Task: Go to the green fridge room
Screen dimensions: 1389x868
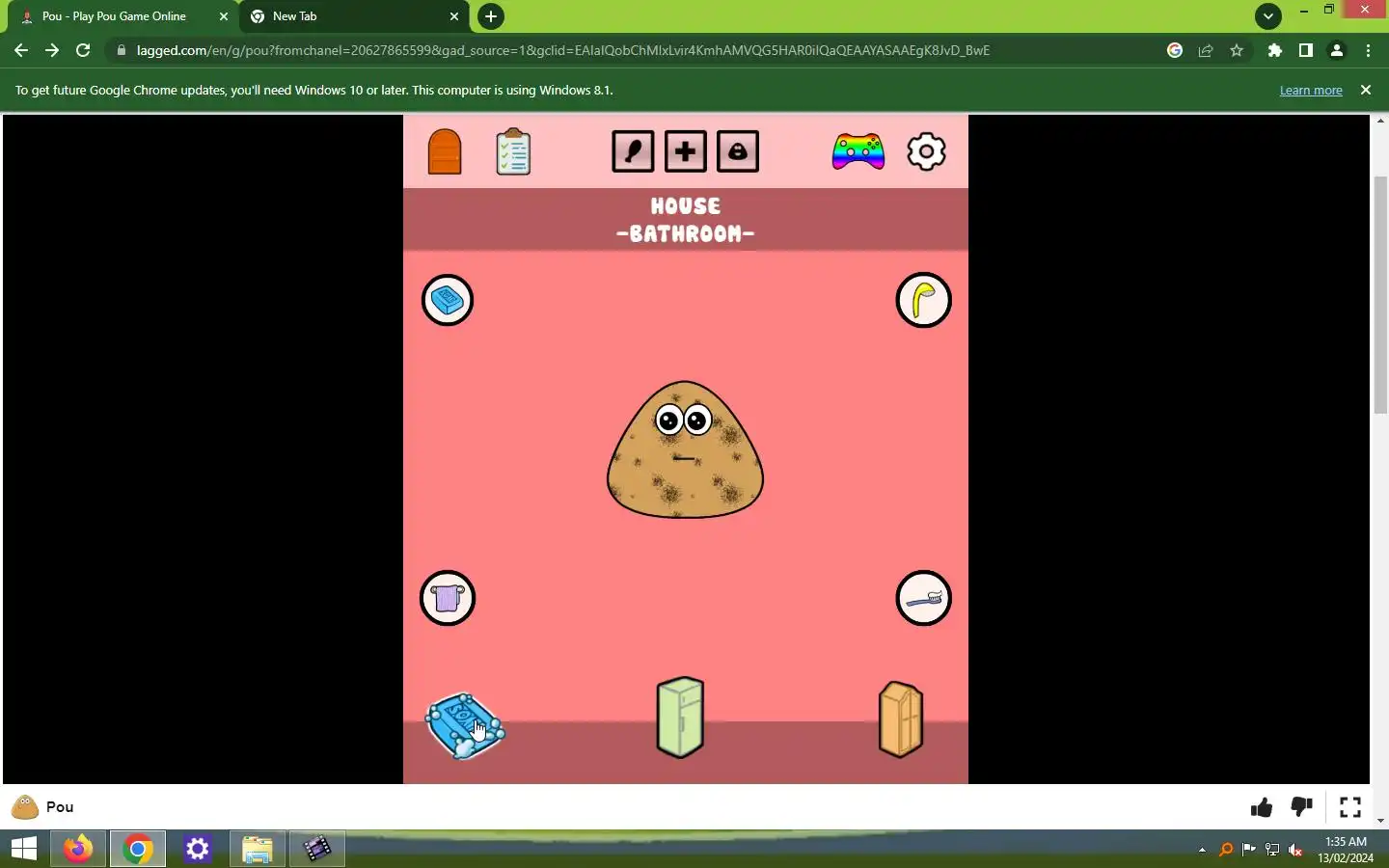Action: point(680,718)
